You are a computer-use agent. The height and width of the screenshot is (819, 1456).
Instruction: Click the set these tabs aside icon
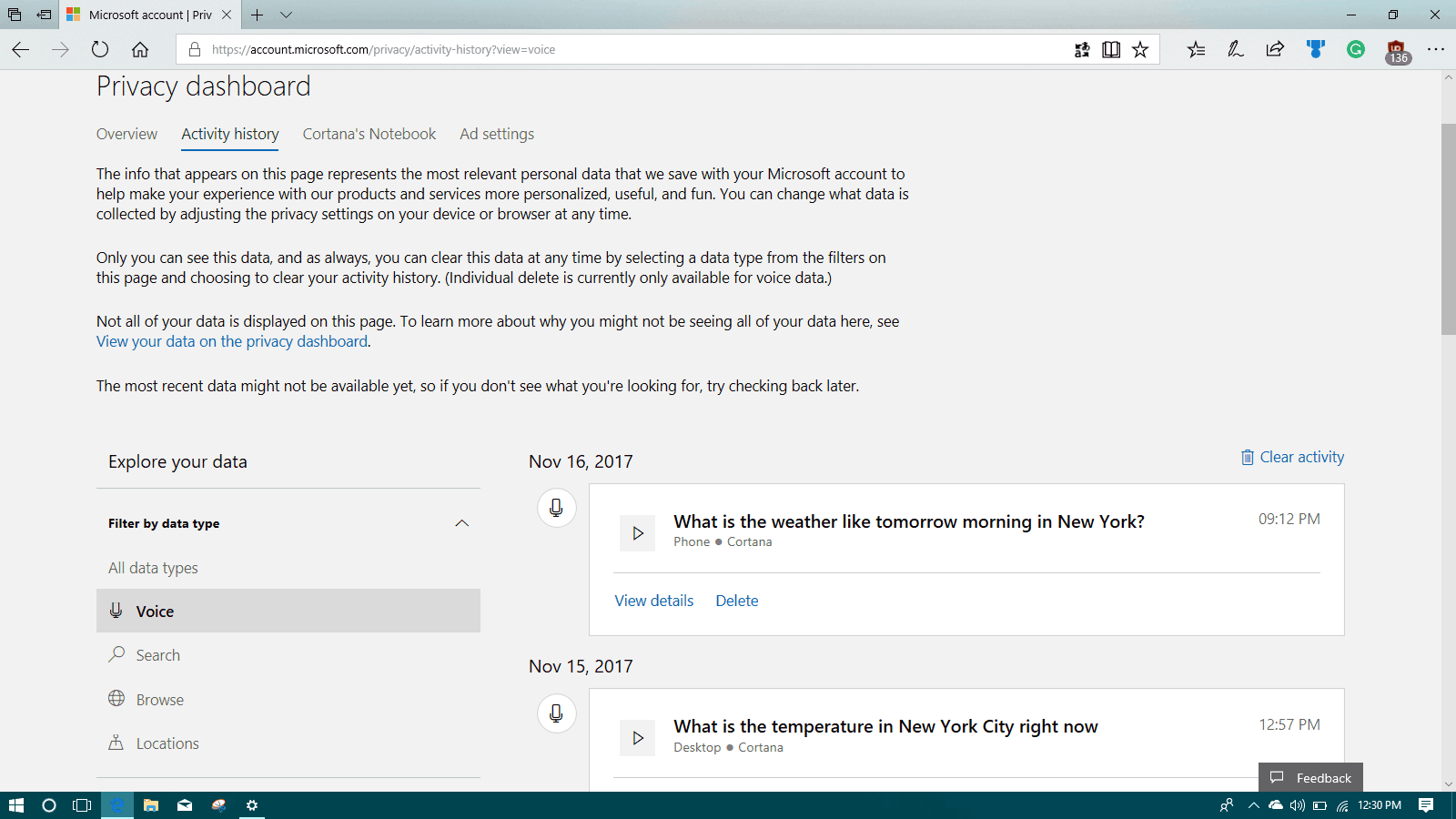44,15
